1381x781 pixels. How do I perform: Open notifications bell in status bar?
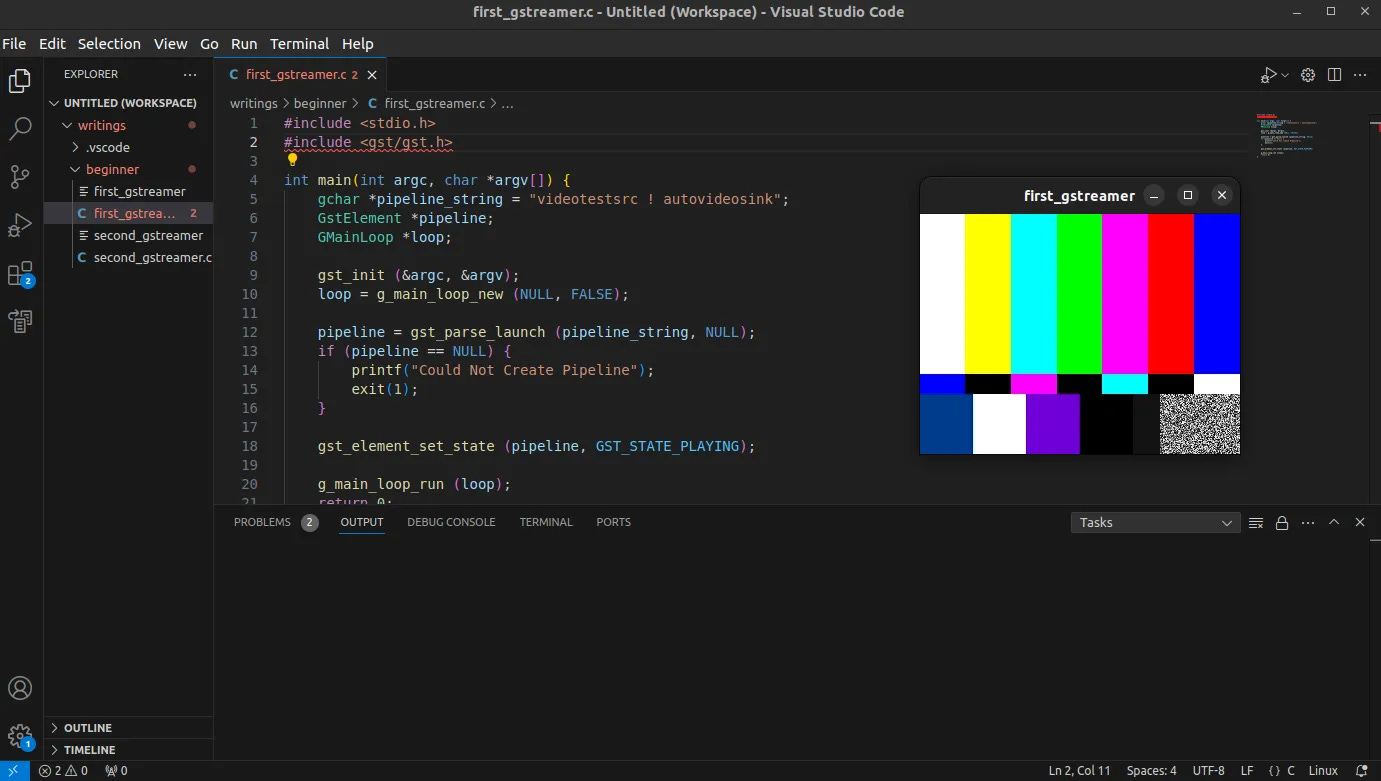[1362, 771]
